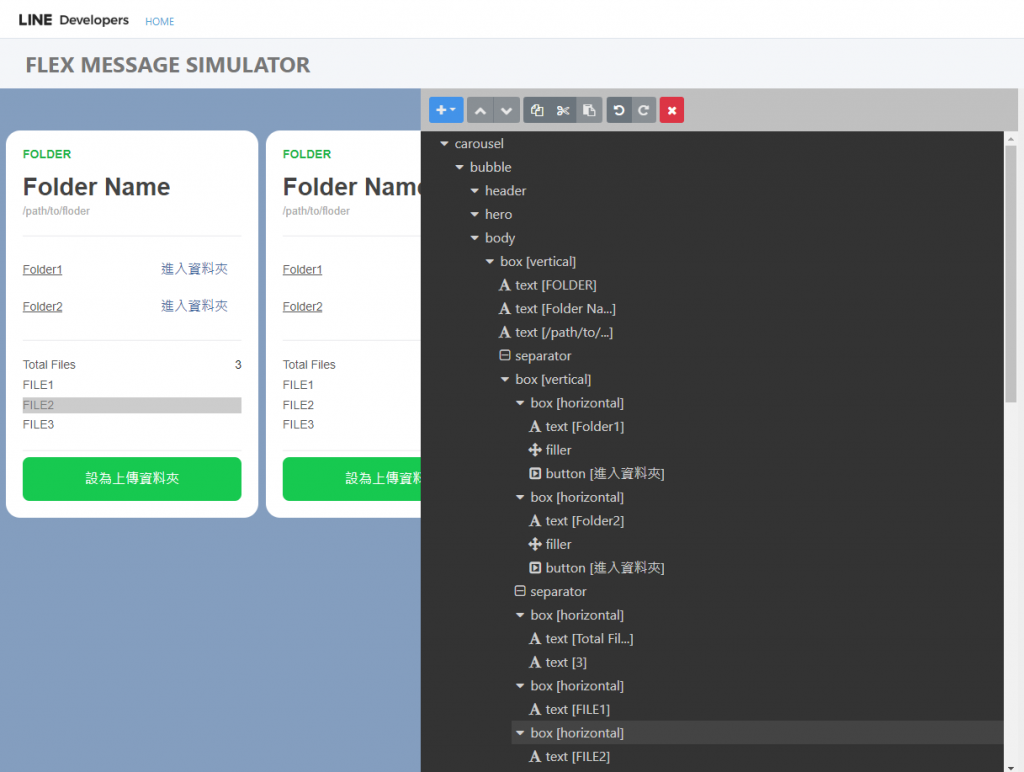Click FILE3 text in second bubble
Image resolution: width=1024 pixels, height=772 pixels.
point(298,425)
